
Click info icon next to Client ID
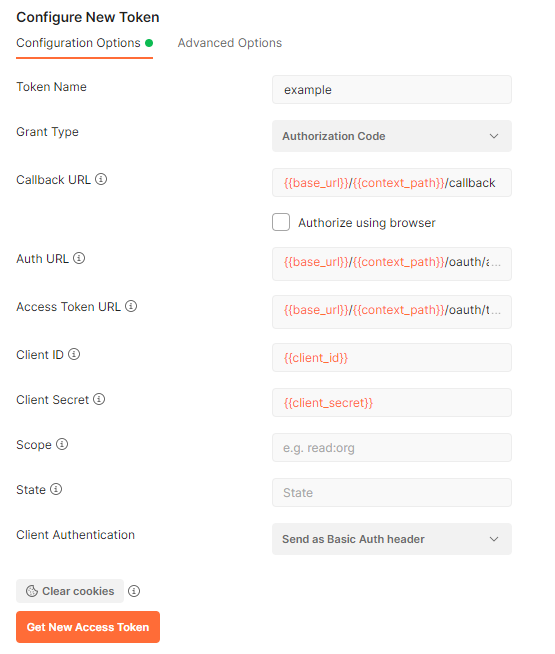(x=74, y=354)
